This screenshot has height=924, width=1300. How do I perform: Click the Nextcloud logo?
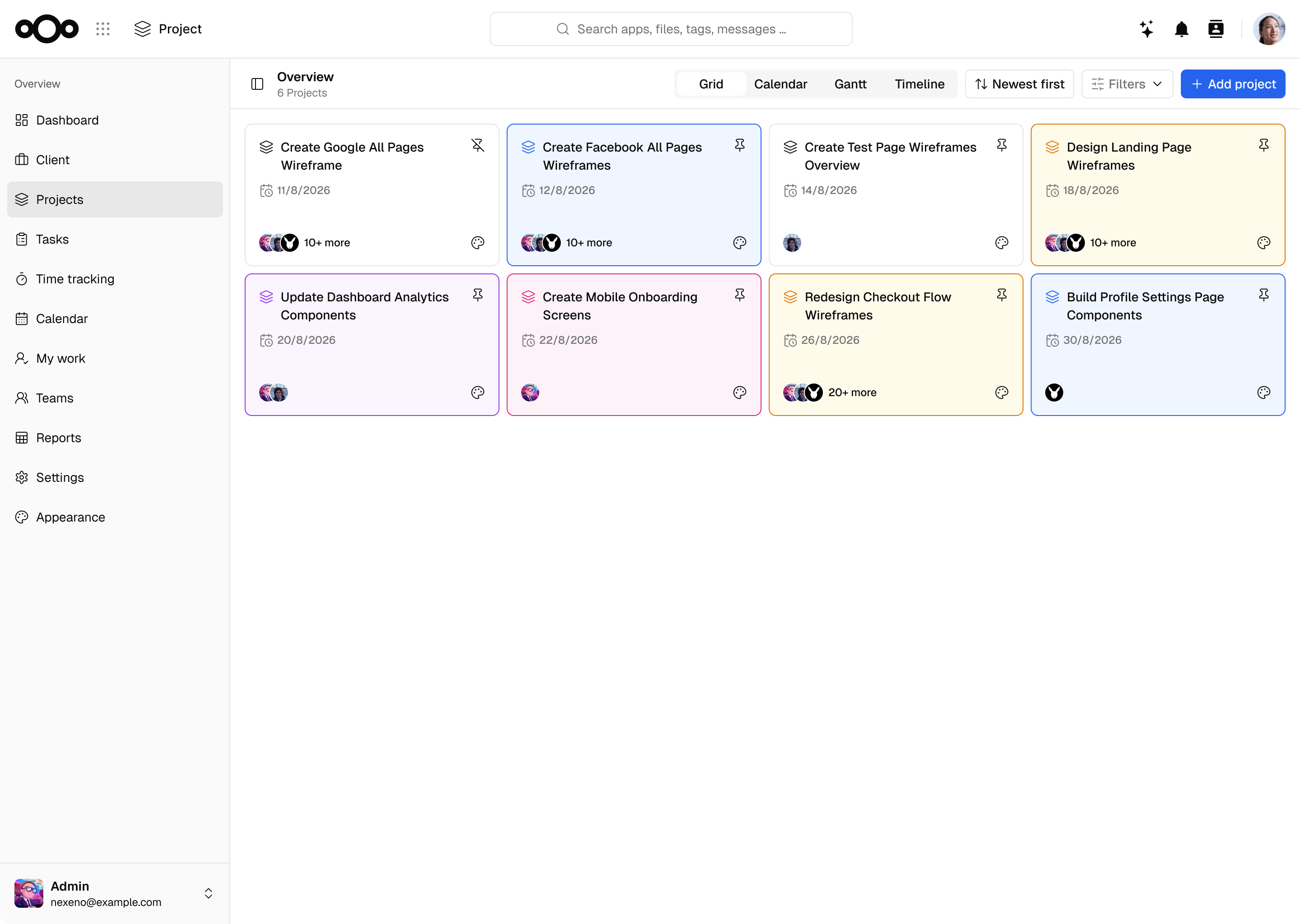pos(46,29)
